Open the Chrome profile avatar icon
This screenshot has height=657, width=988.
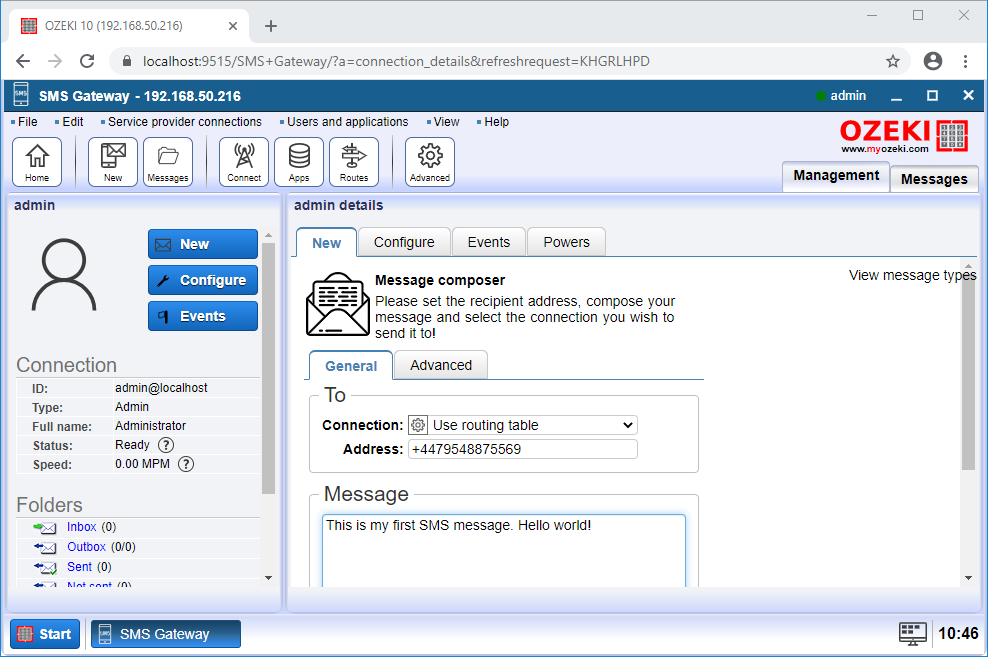[x=933, y=61]
